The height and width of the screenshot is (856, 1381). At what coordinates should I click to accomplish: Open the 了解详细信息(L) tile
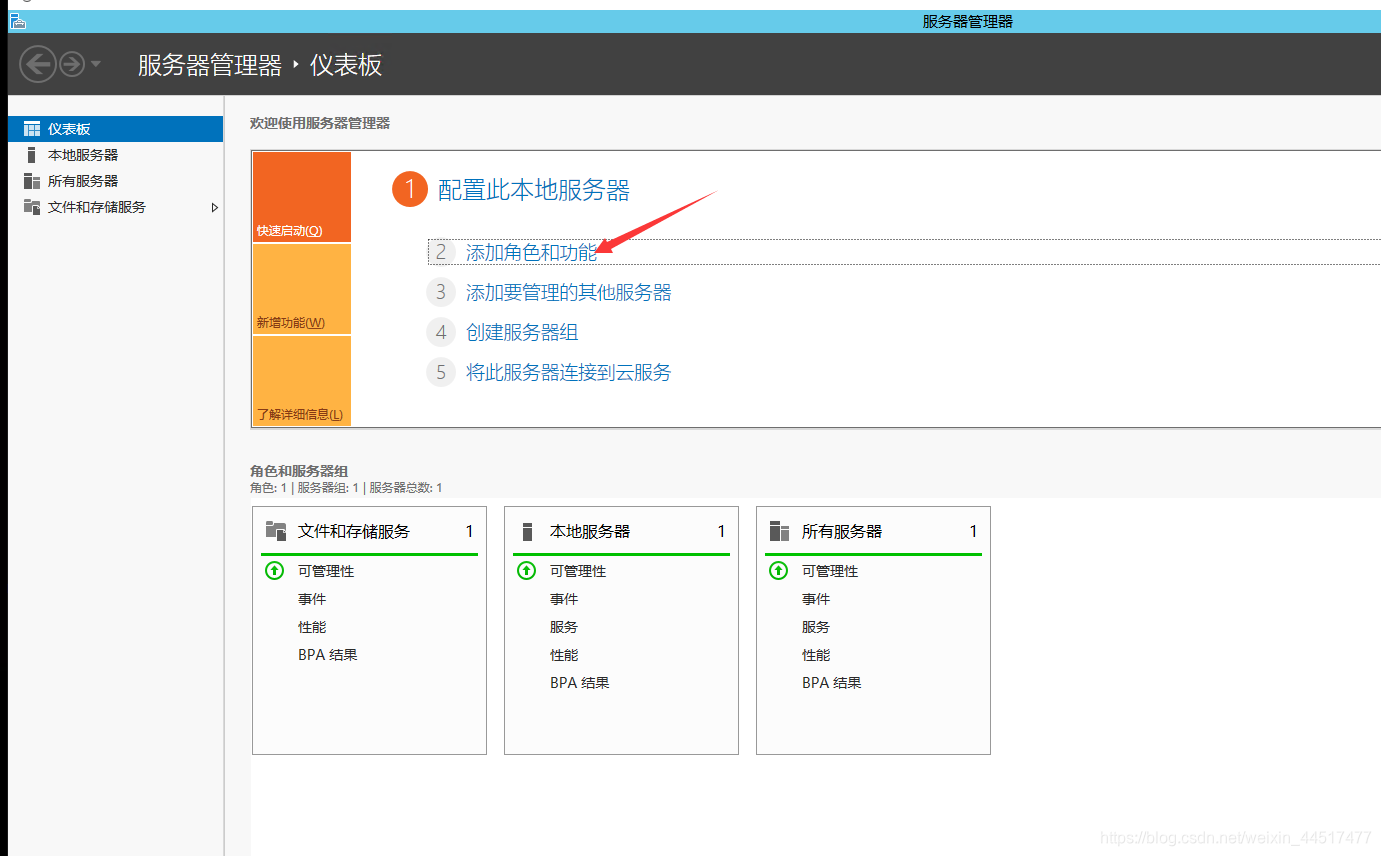point(302,381)
